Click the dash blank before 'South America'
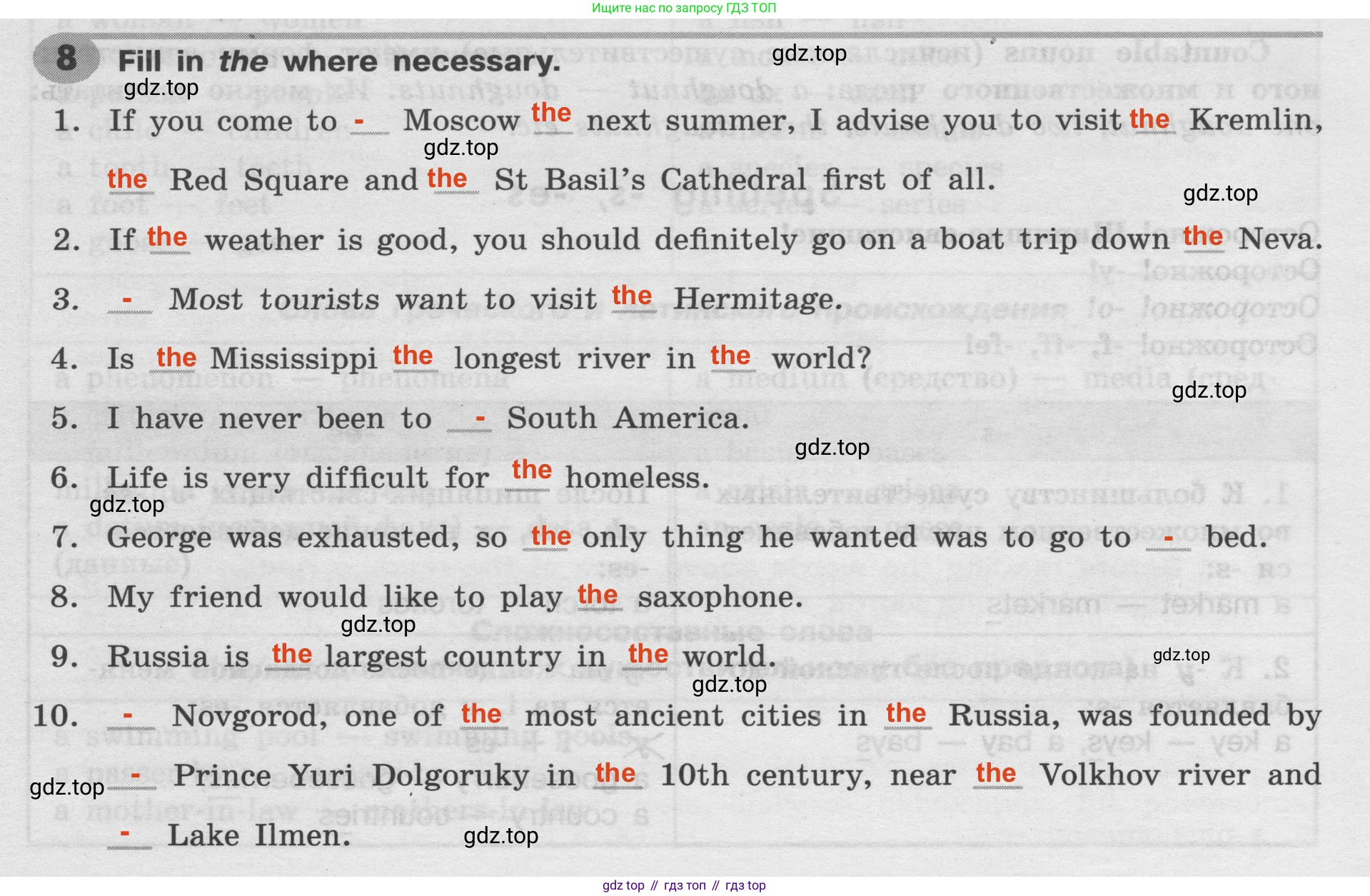The width and height of the screenshot is (1370, 896). [480, 419]
